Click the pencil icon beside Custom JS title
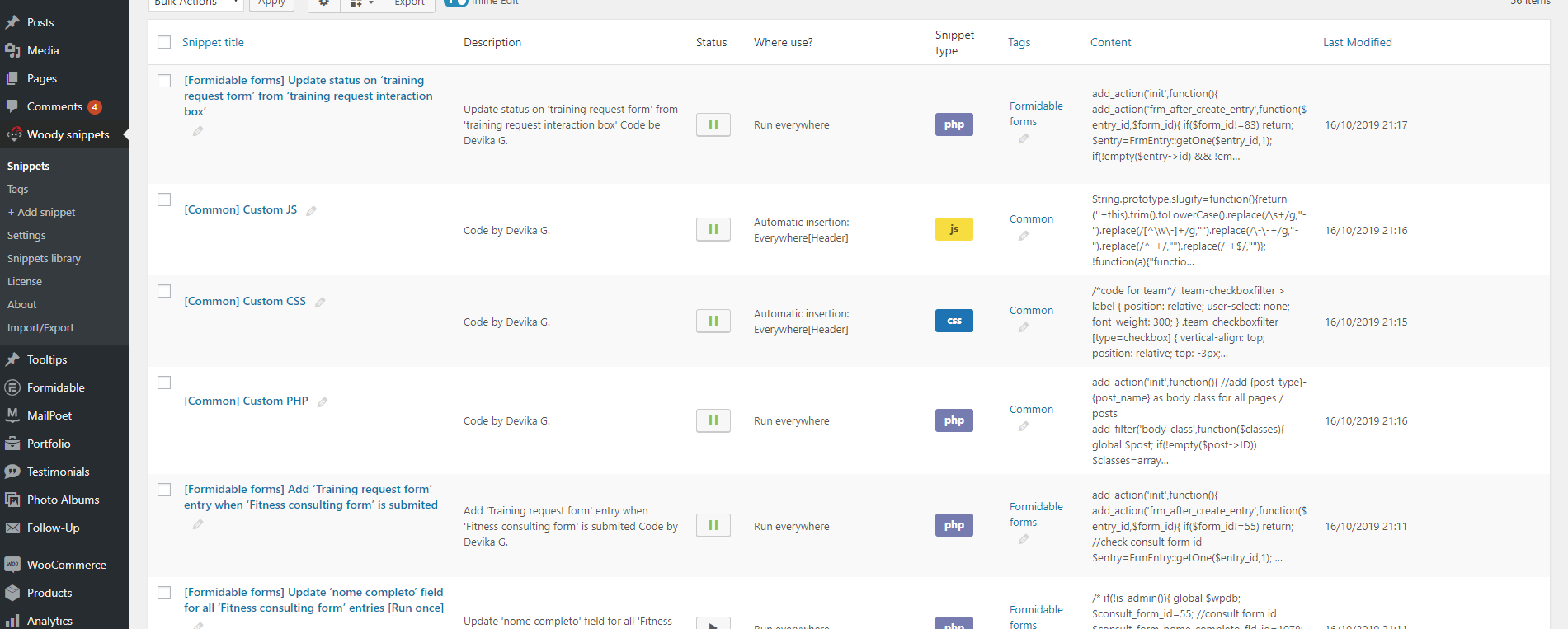Image resolution: width=1568 pixels, height=629 pixels. tap(311, 211)
